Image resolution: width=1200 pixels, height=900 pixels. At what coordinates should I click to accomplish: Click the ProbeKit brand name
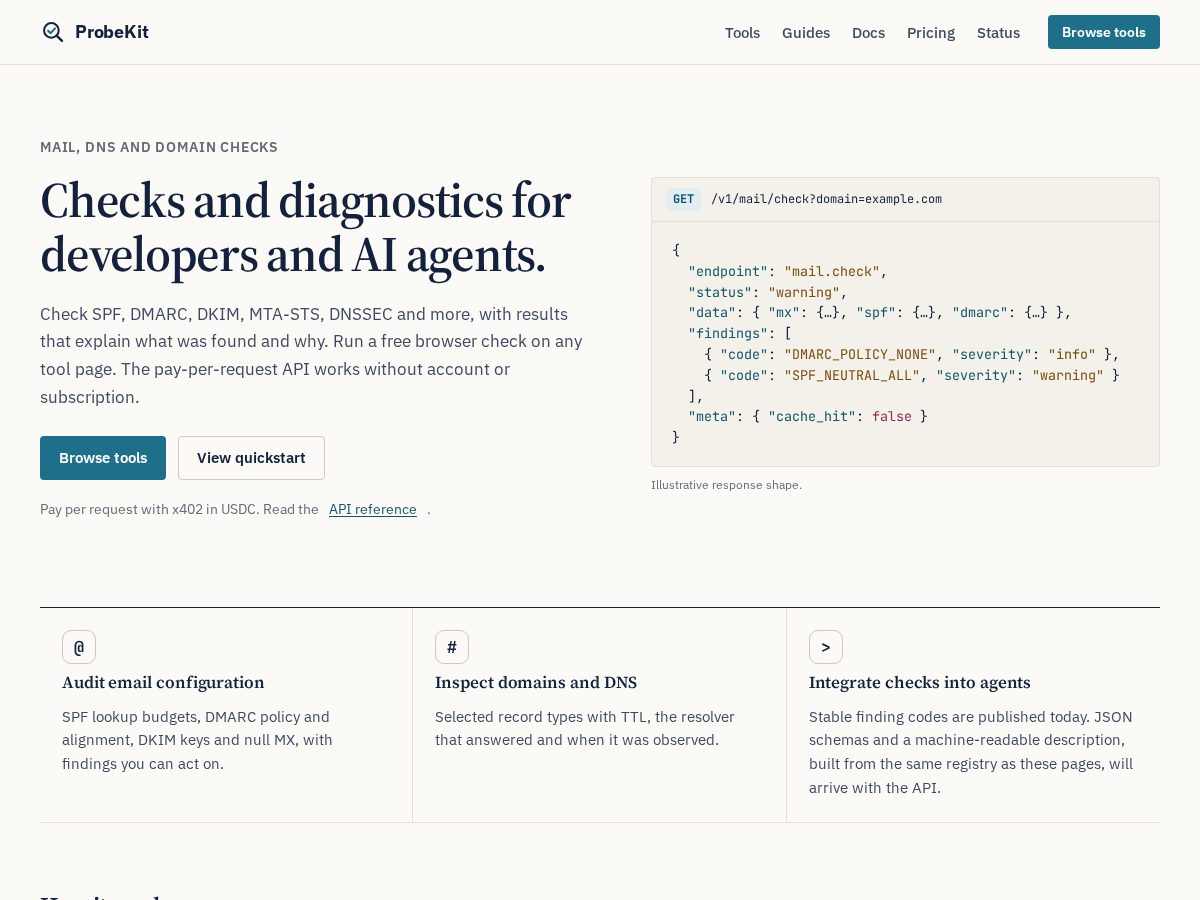[x=112, y=32]
